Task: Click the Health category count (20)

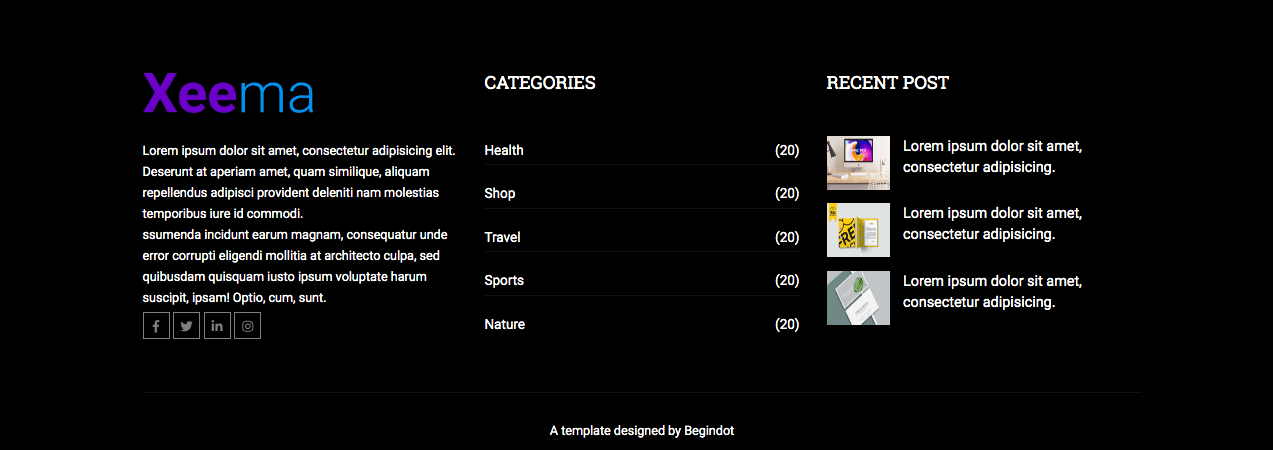Action: [x=787, y=150]
